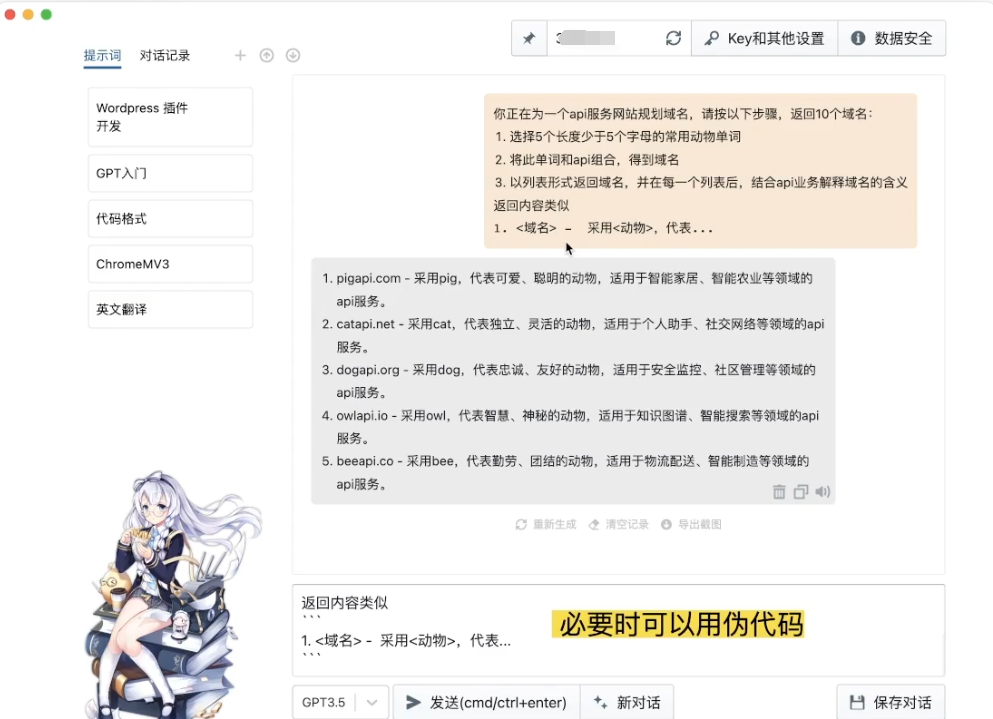
Task: Select the 提示词 tab
Action: 102,56
